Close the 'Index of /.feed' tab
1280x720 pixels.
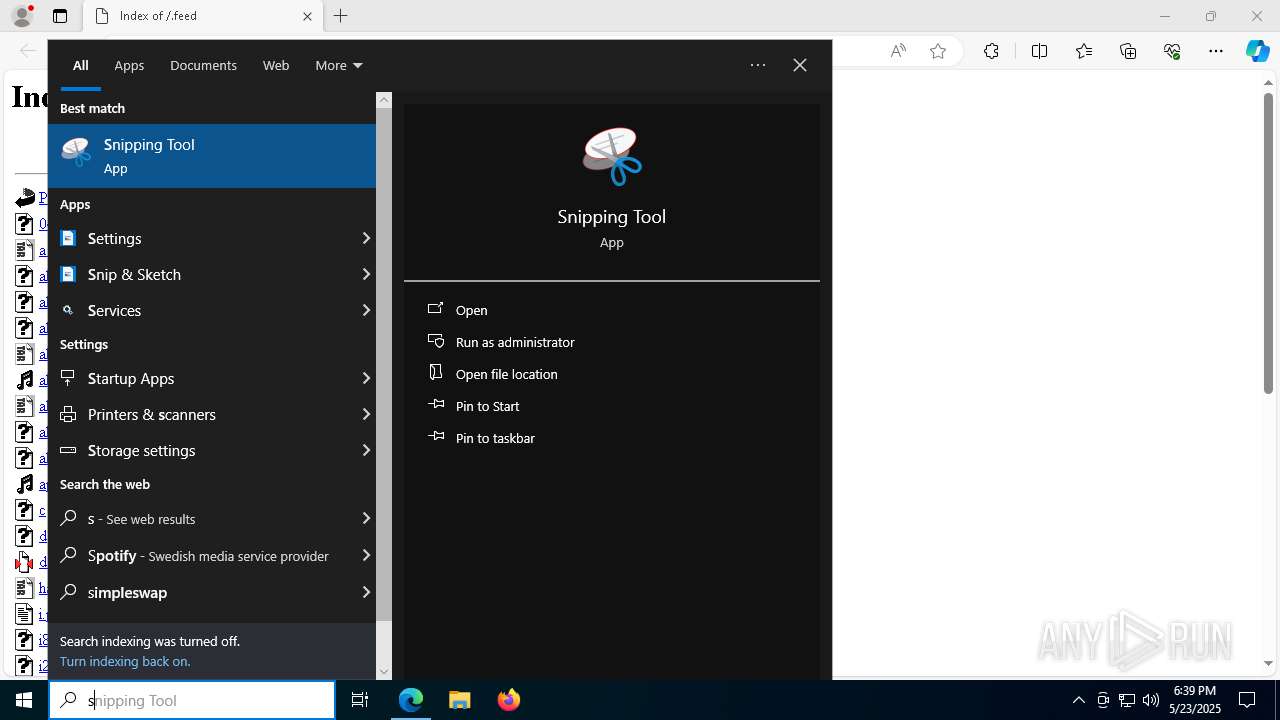pyautogui.click(x=307, y=16)
